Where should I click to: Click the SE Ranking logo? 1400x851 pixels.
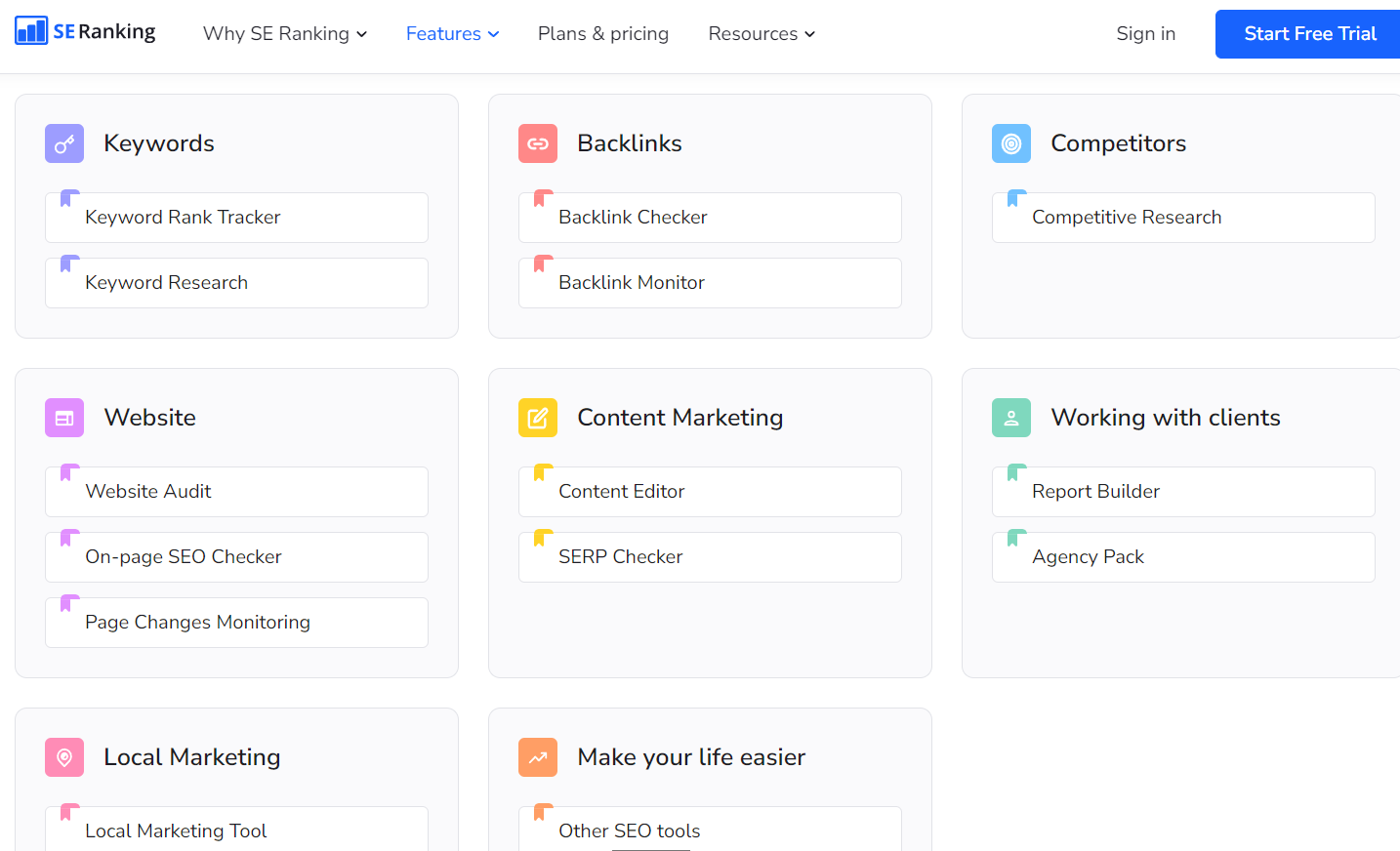click(84, 30)
